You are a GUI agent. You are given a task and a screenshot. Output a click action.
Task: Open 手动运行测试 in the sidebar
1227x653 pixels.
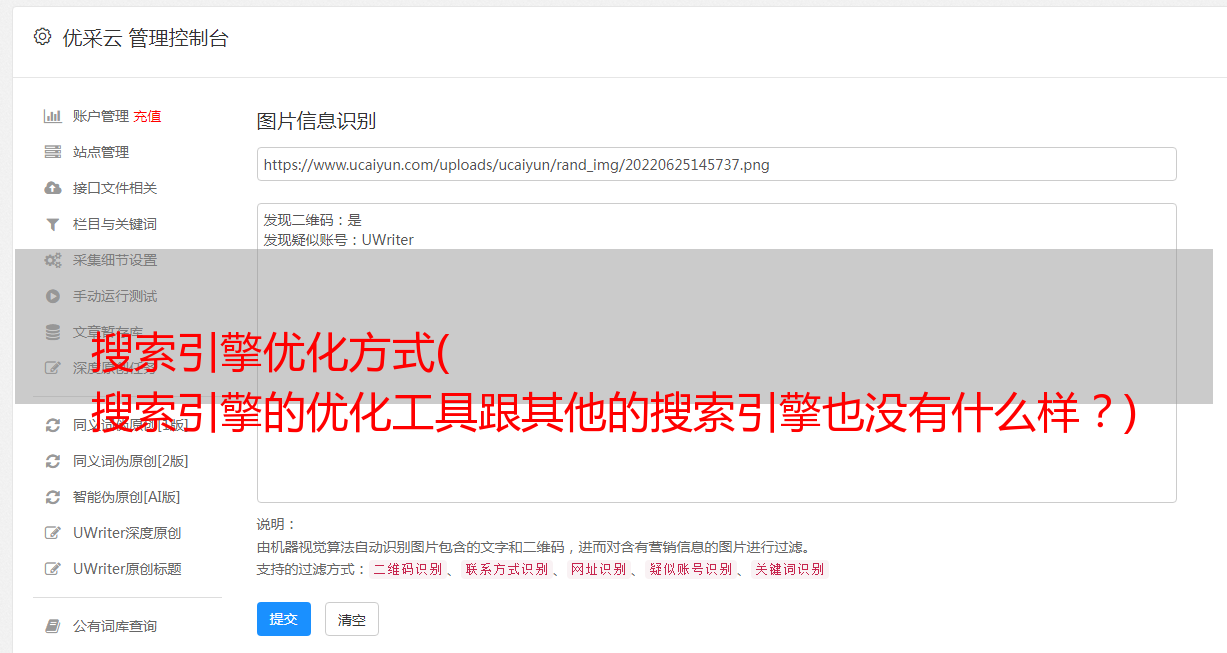tap(115, 296)
